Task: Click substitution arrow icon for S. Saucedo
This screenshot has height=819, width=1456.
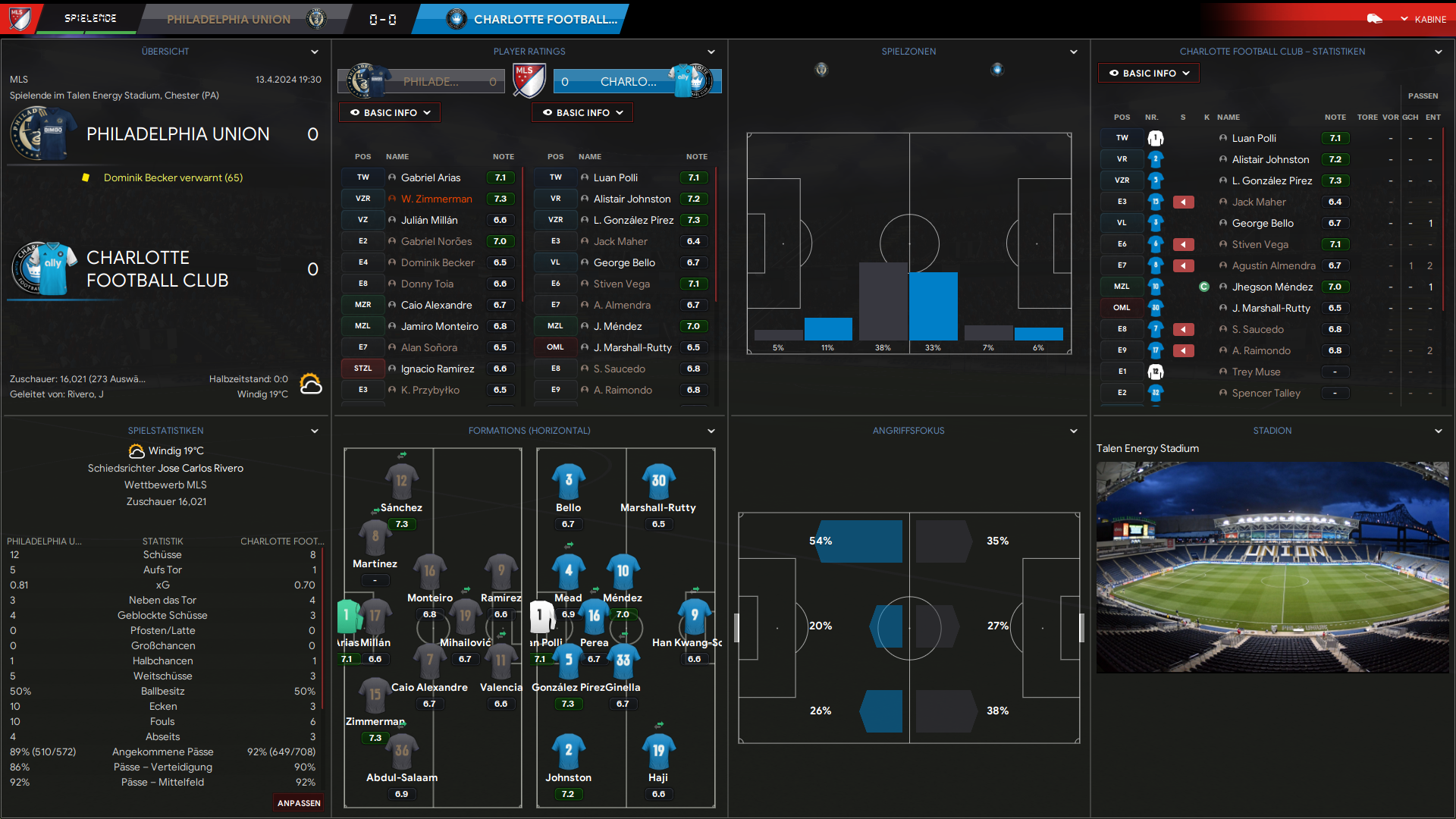Action: (x=1183, y=330)
